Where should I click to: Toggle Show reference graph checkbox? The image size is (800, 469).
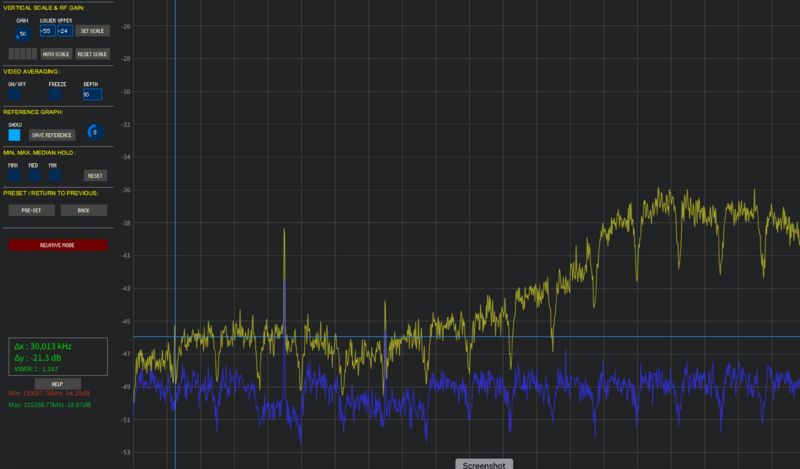point(15,134)
